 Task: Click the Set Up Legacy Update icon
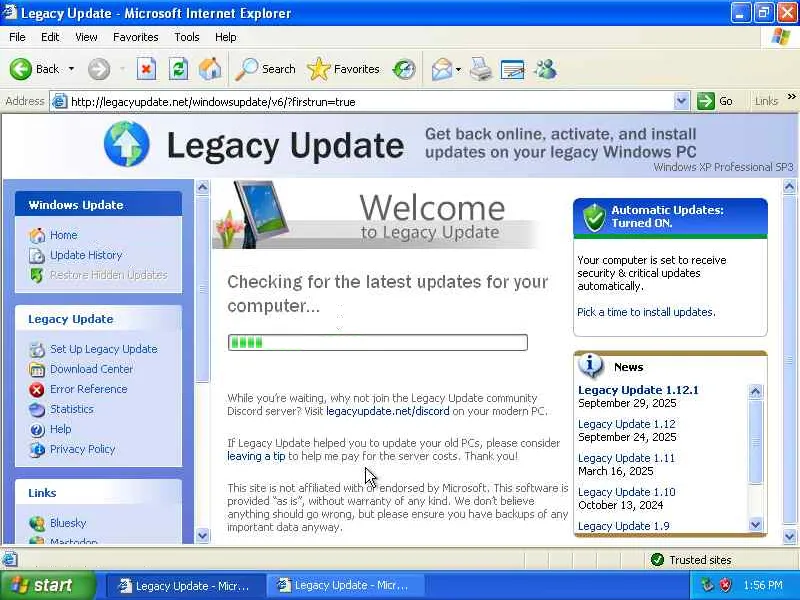pos(37,349)
